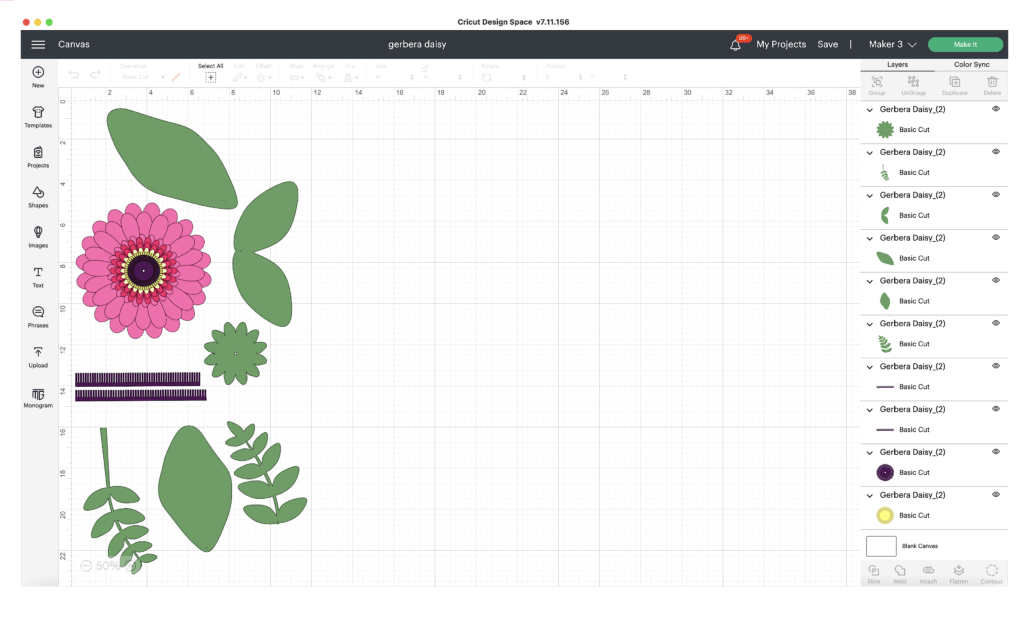Hide the flat wide leaf layer
Screen dimensions: 1024x640
point(996,238)
